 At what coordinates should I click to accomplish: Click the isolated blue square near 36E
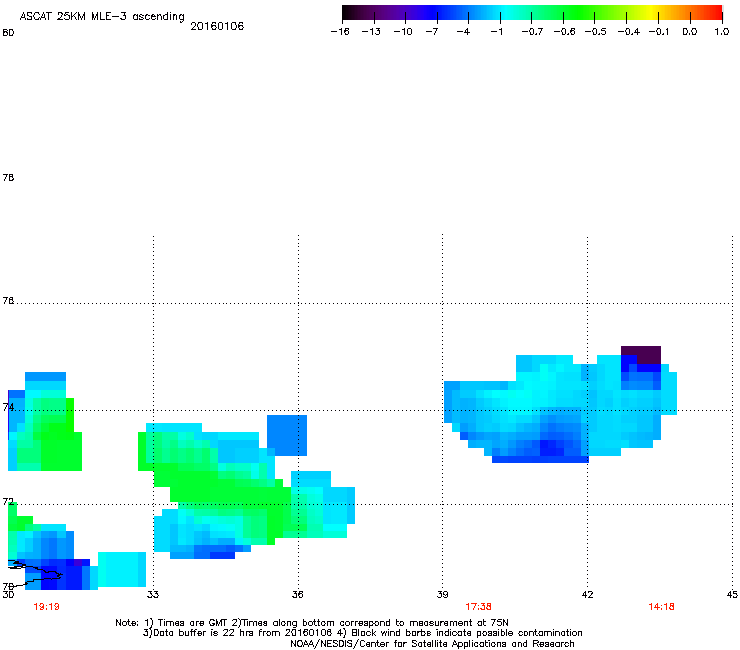click(287, 435)
